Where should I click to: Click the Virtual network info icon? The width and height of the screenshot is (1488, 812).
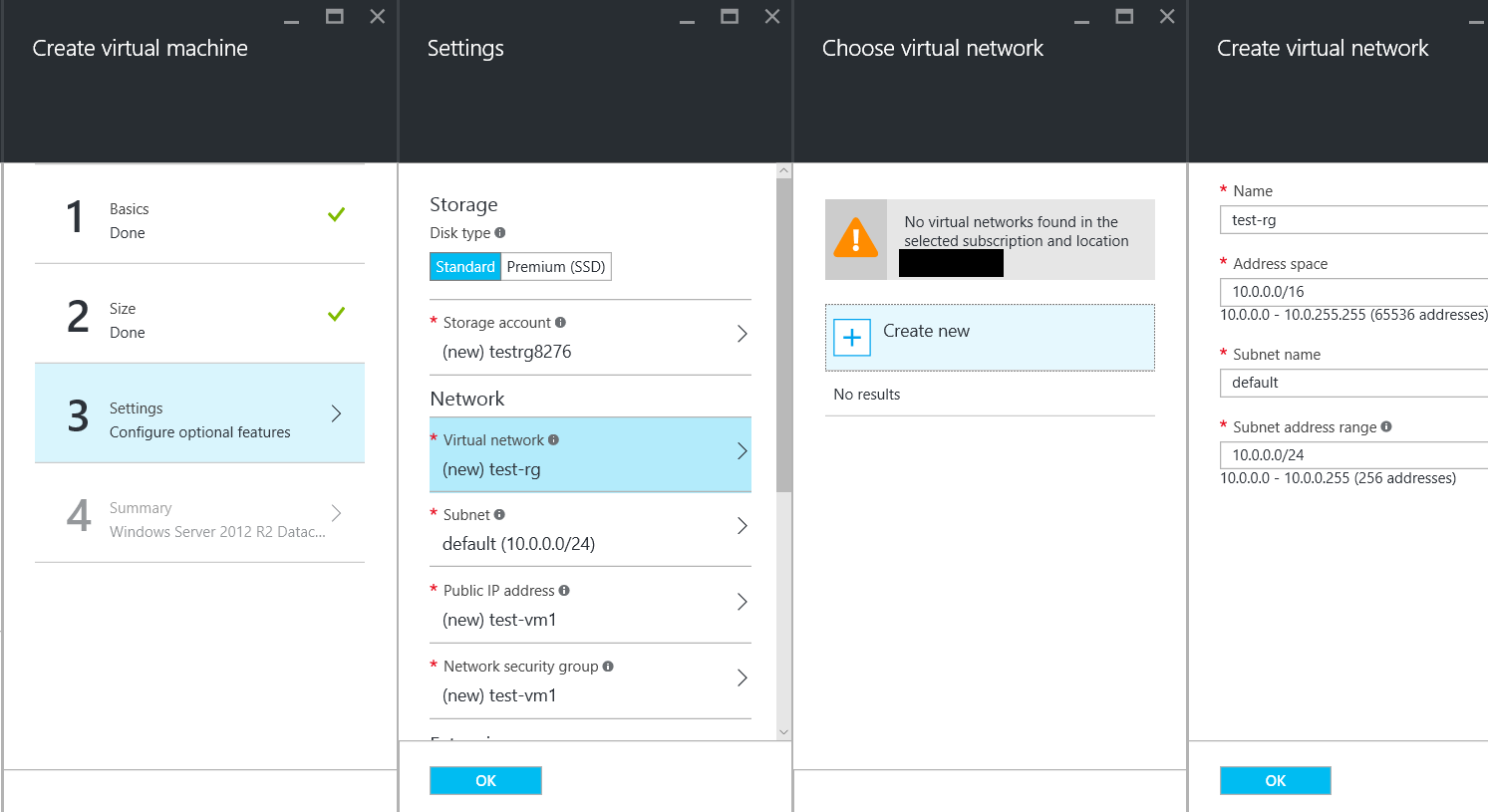[553, 439]
